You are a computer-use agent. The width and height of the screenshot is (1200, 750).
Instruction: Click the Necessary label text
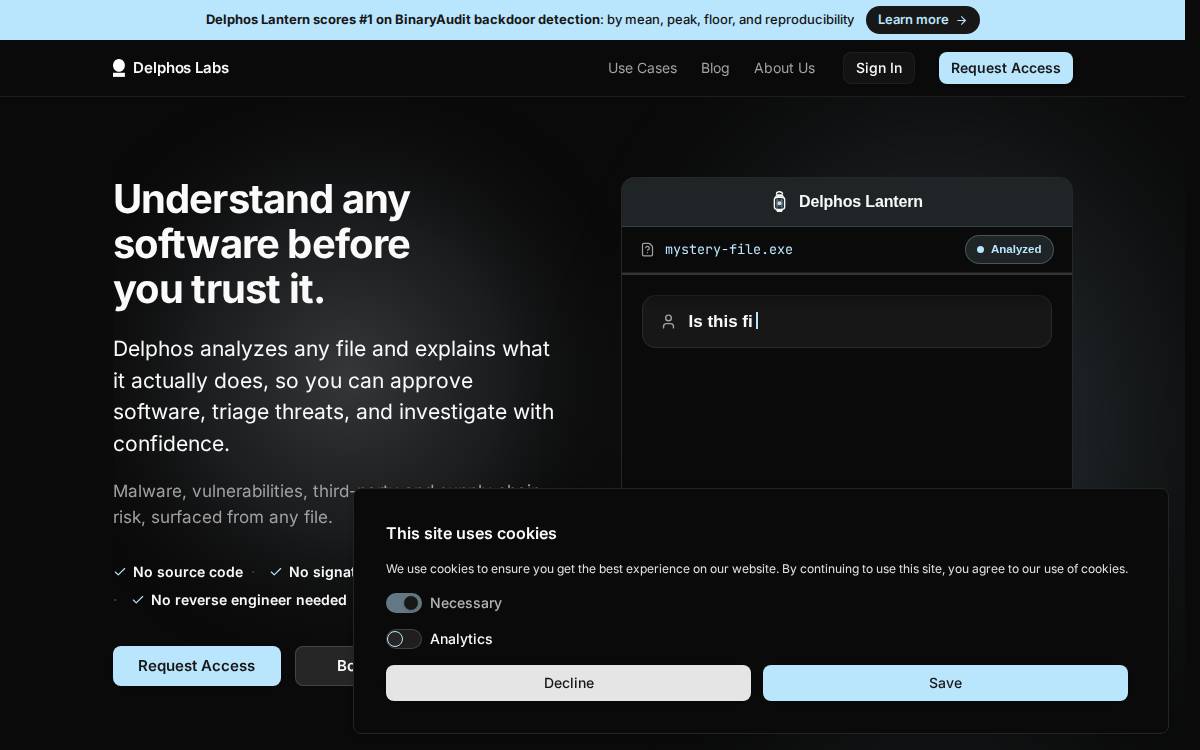[466, 603]
